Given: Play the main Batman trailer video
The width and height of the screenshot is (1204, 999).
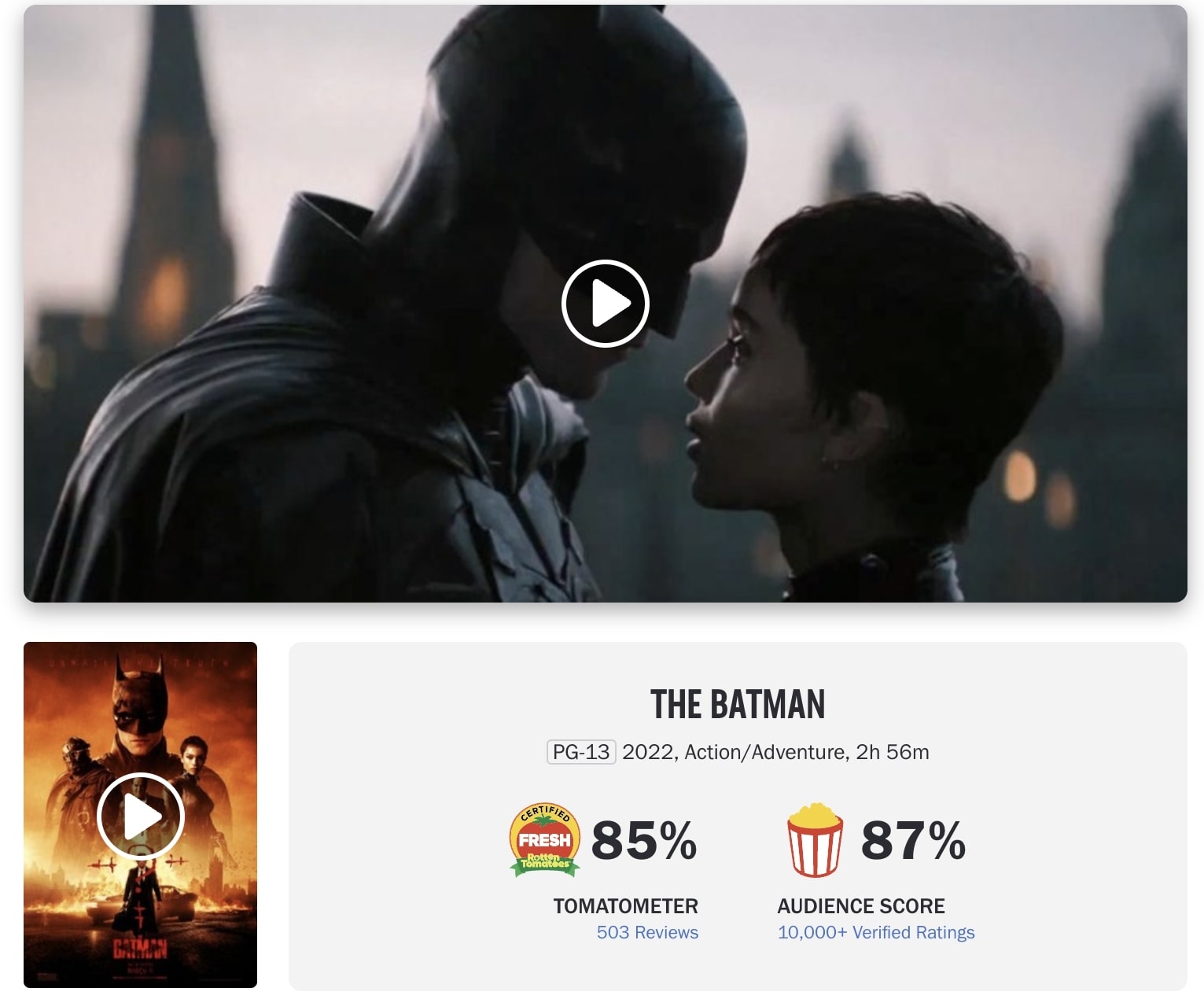Looking at the screenshot, I should click(605, 303).
